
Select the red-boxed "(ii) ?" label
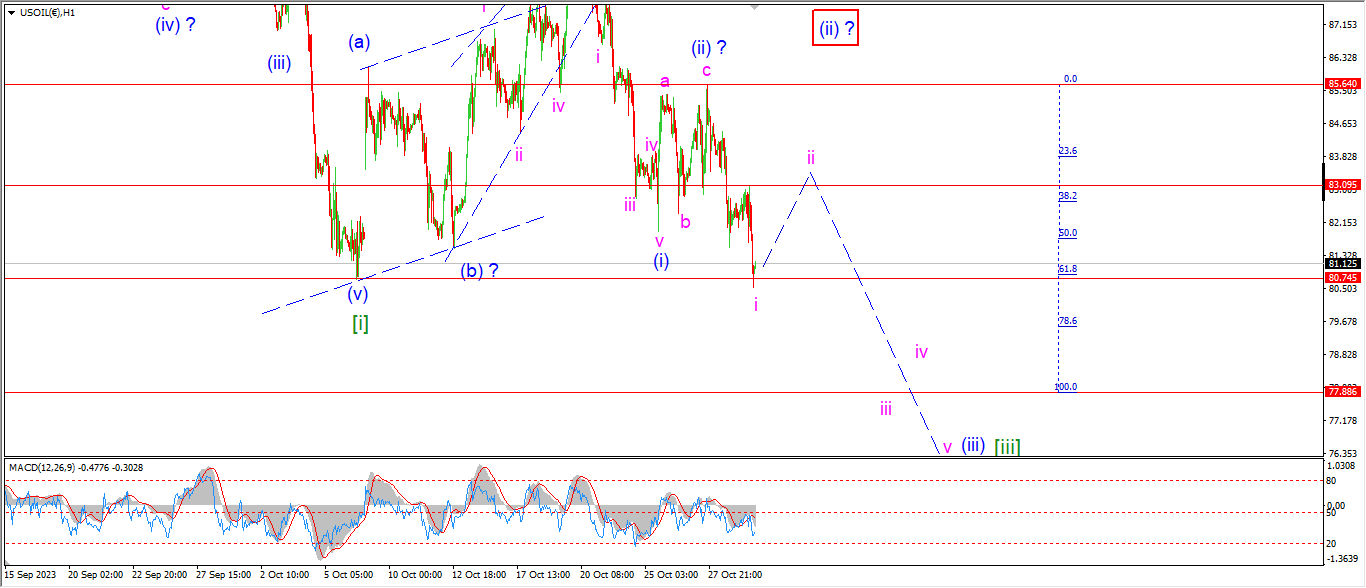coord(836,29)
